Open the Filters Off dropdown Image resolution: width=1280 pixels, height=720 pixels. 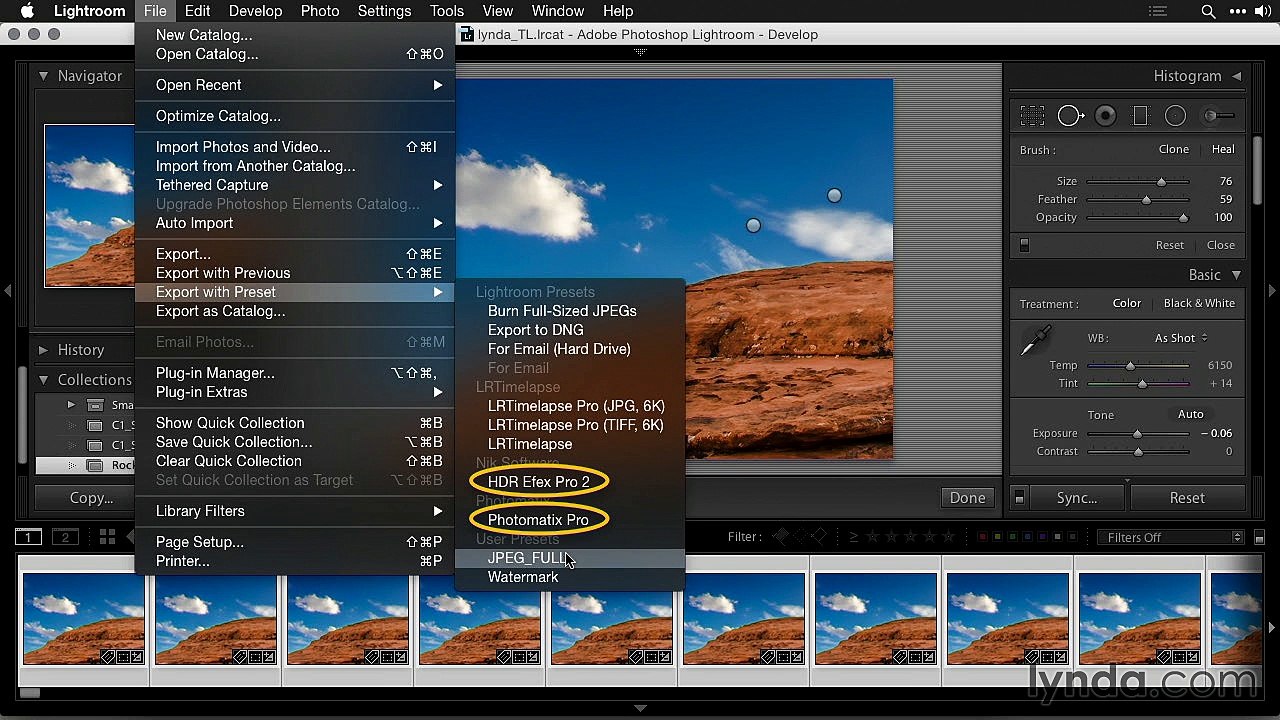pos(1169,537)
